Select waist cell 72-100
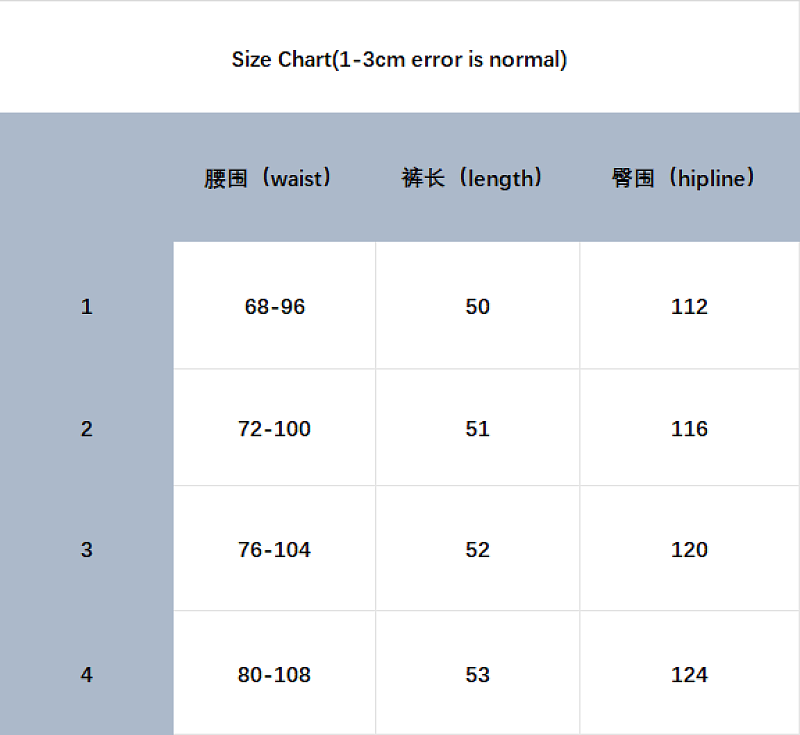Screen dimensions: 800x735 (274, 427)
